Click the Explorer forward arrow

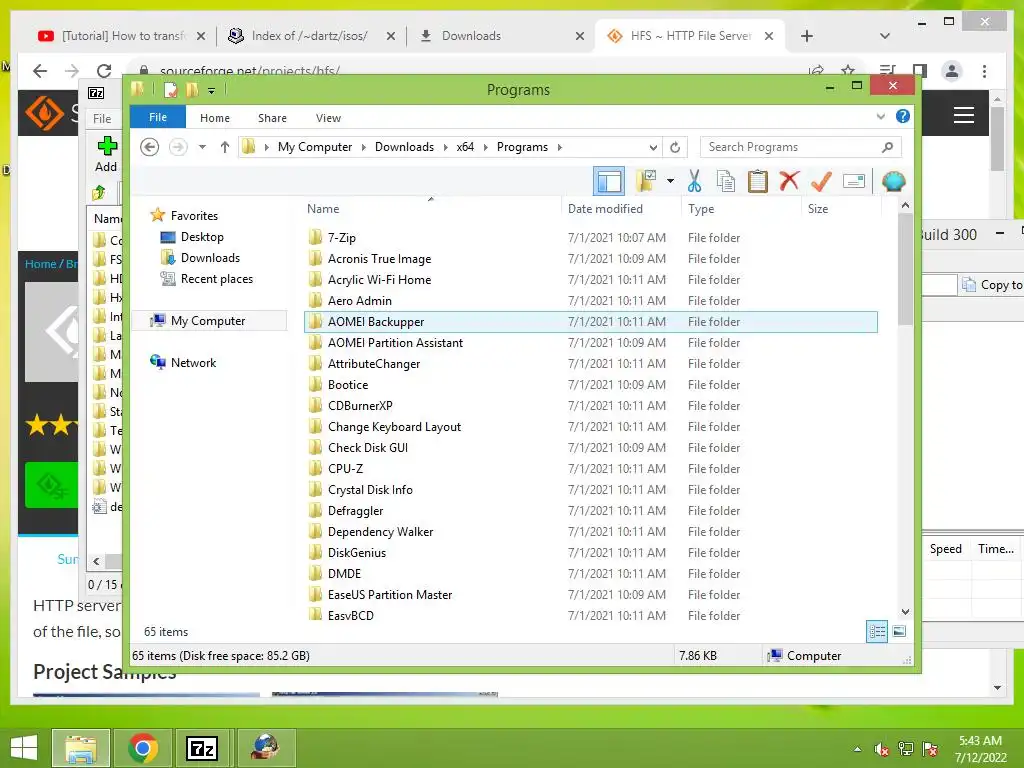(178, 147)
